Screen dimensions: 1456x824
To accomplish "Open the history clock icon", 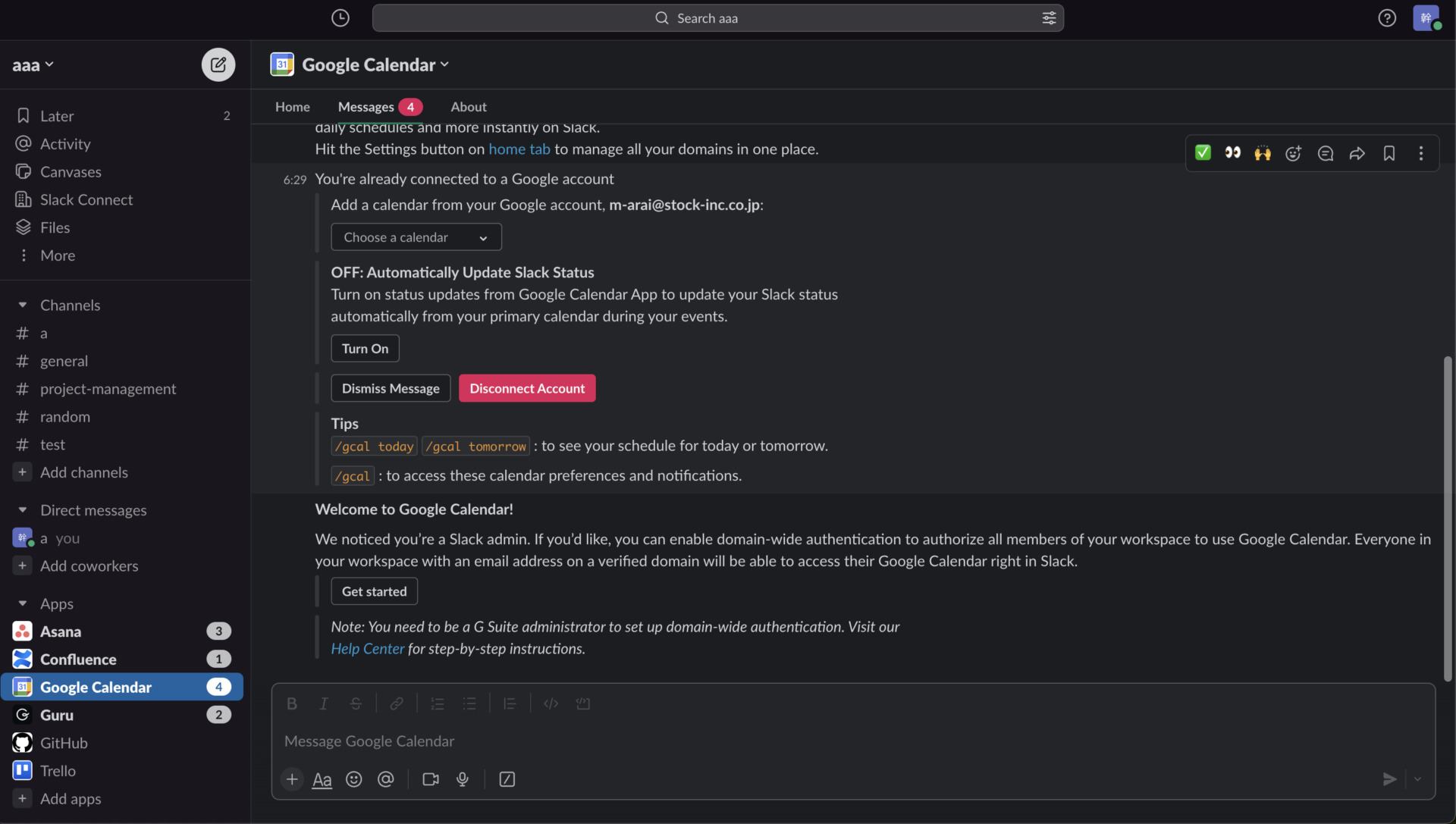I will [340, 18].
